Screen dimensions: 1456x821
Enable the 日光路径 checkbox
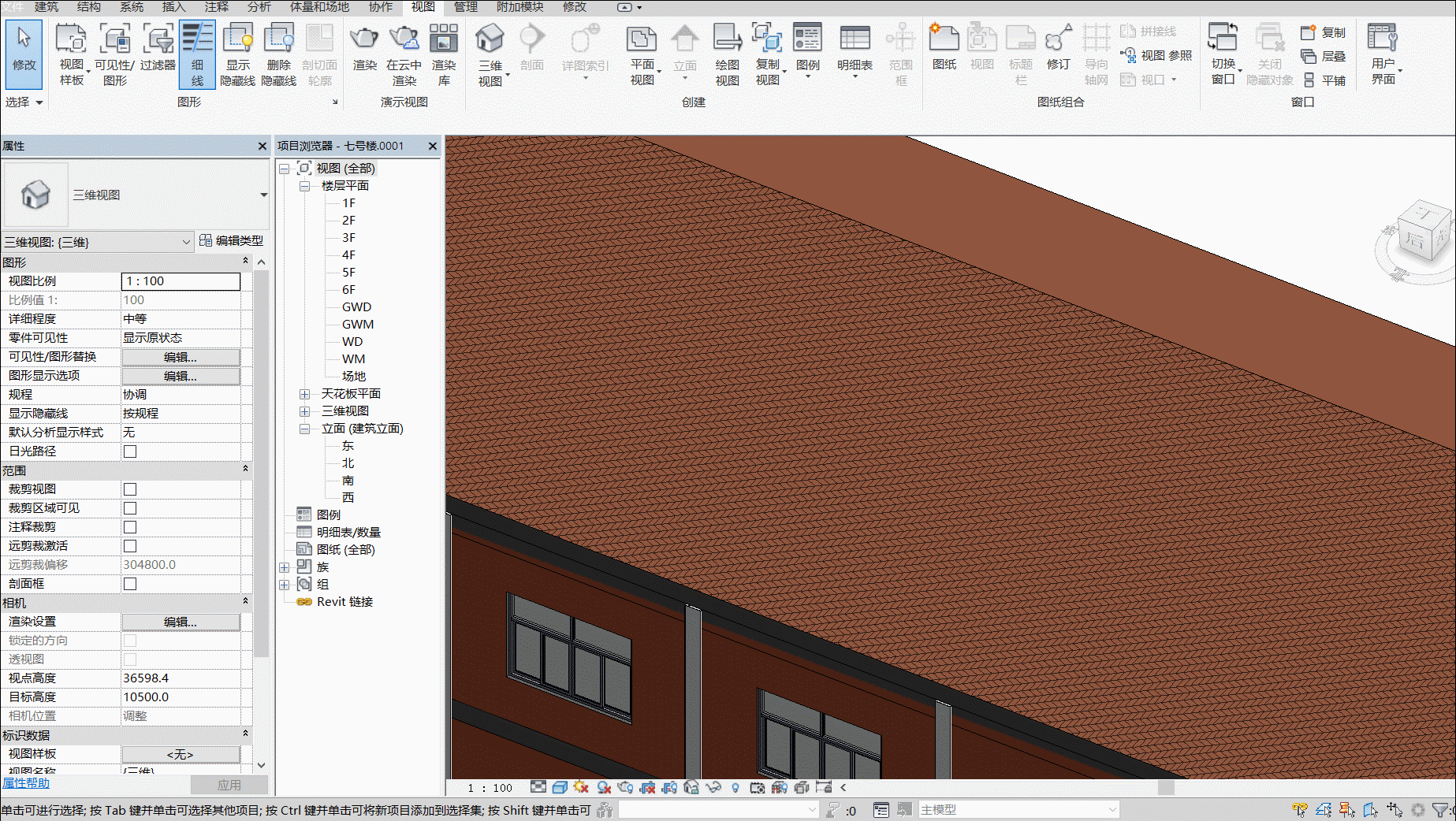130,451
